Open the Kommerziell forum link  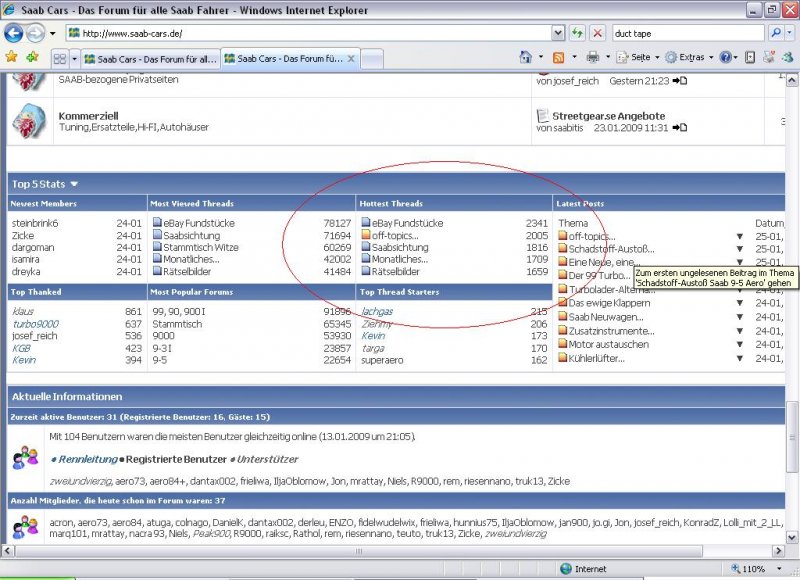pos(88,116)
